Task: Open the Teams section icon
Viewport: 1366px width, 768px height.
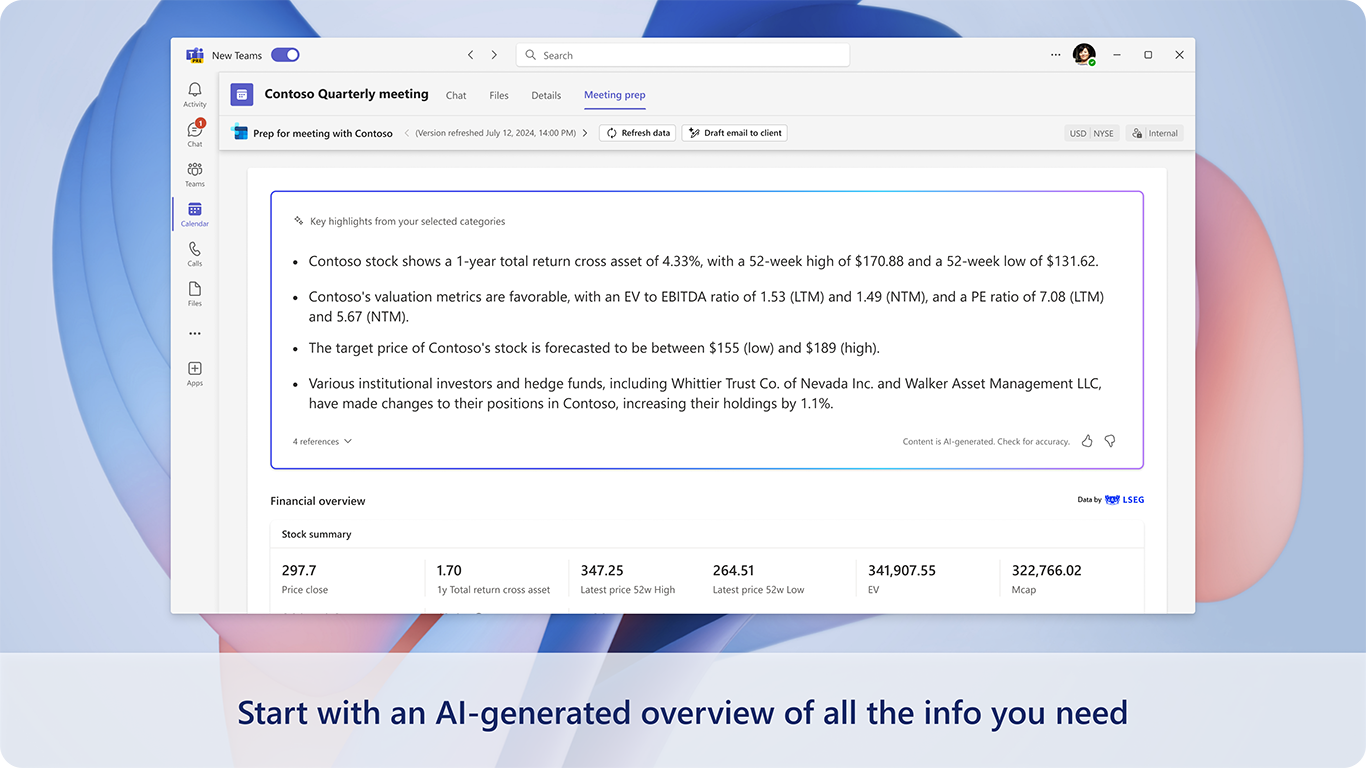Action: tap(195, 174)
